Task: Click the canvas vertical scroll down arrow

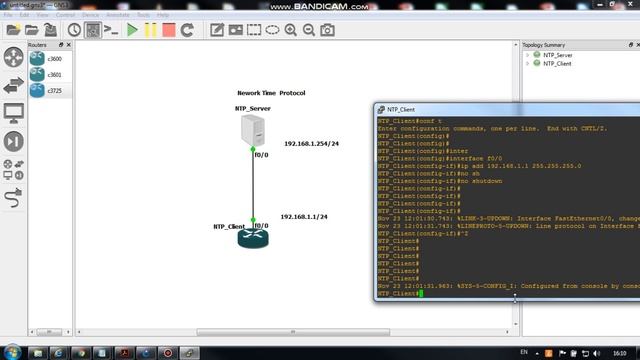Action: pyautogui.click(x=516, y=324)
